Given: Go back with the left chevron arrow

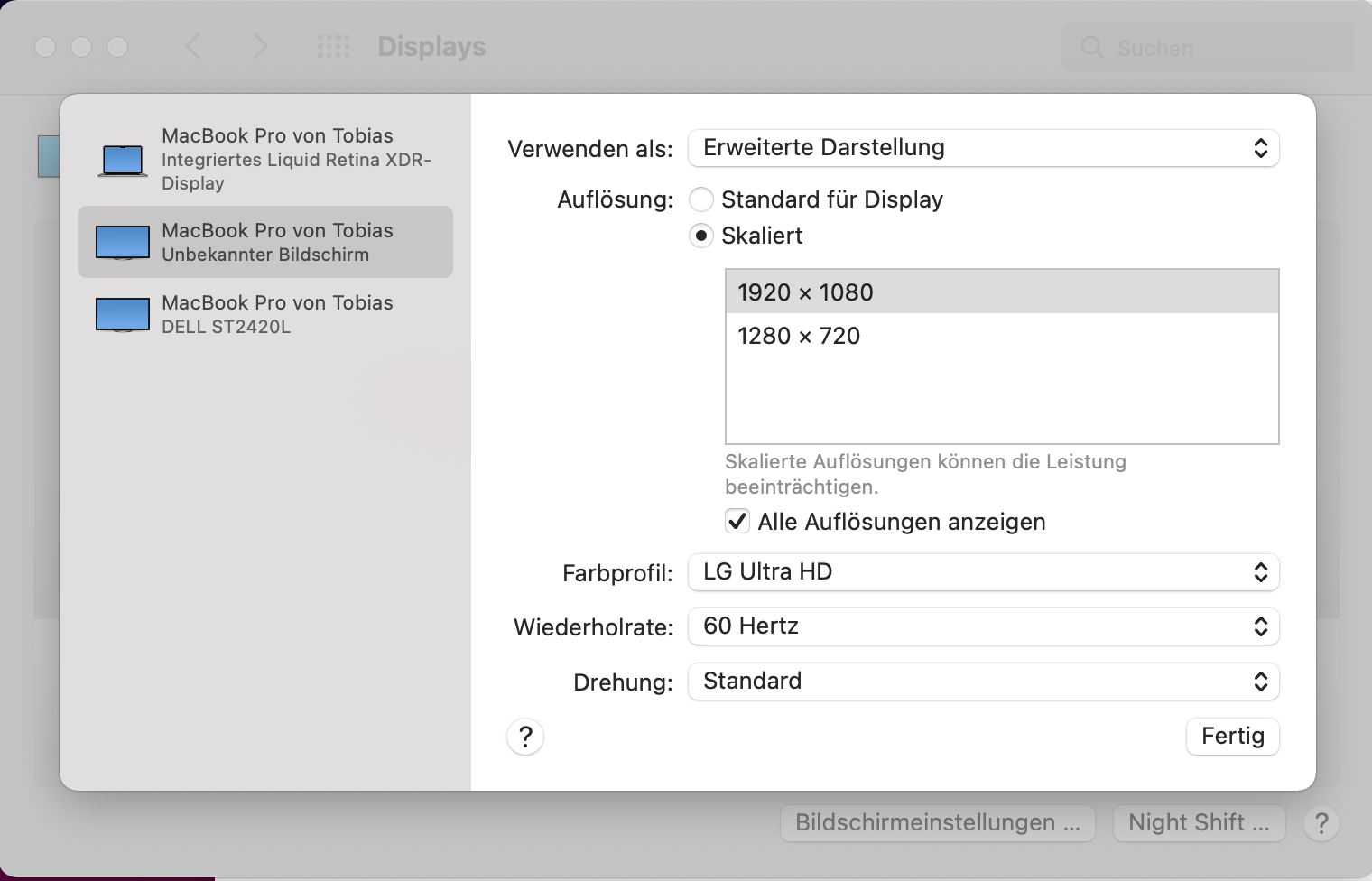Looking at the screenshot, I should (x=193, y=47).
